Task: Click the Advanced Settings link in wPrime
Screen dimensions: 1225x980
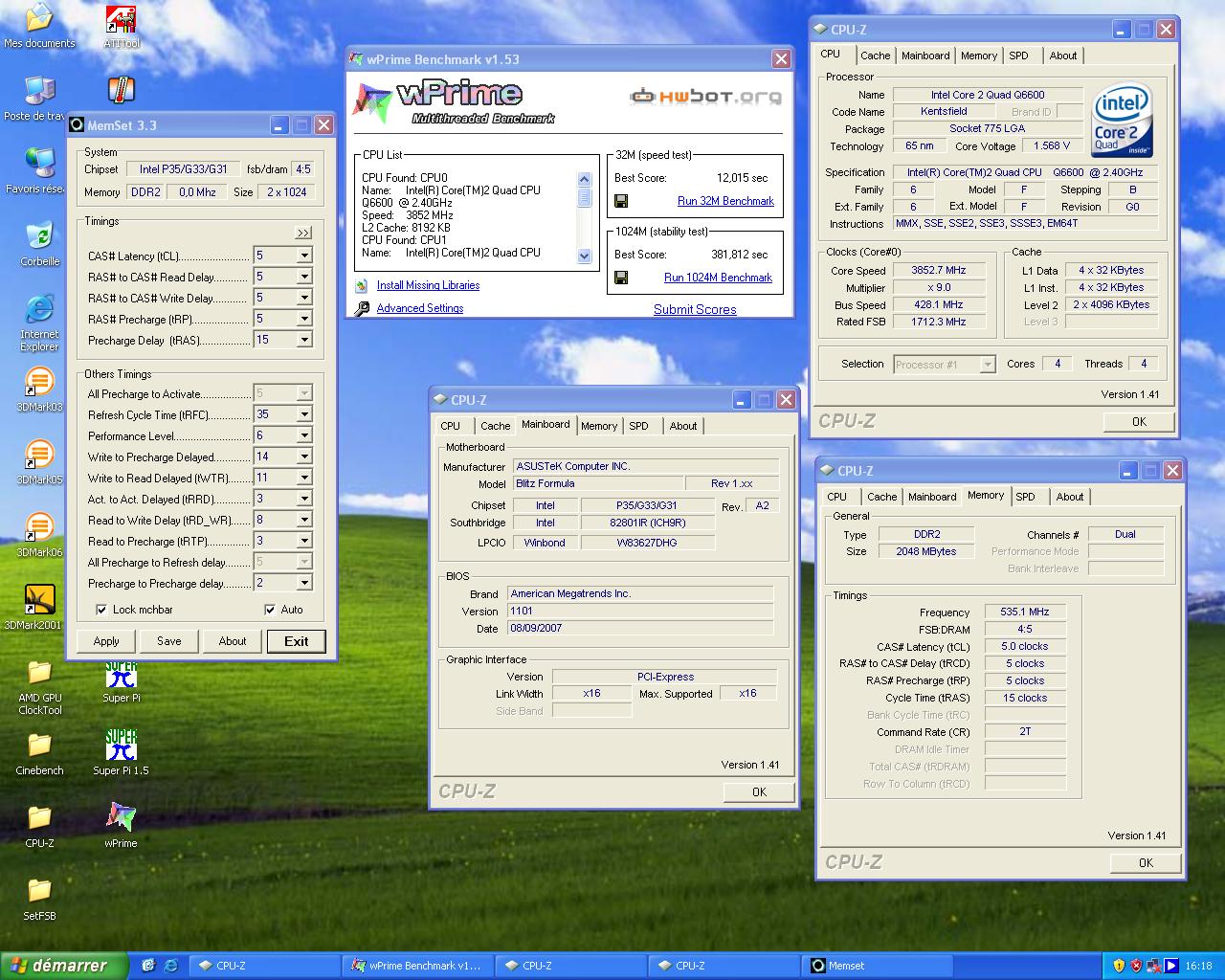Action: pyautogui.click(x=420, y=308)
